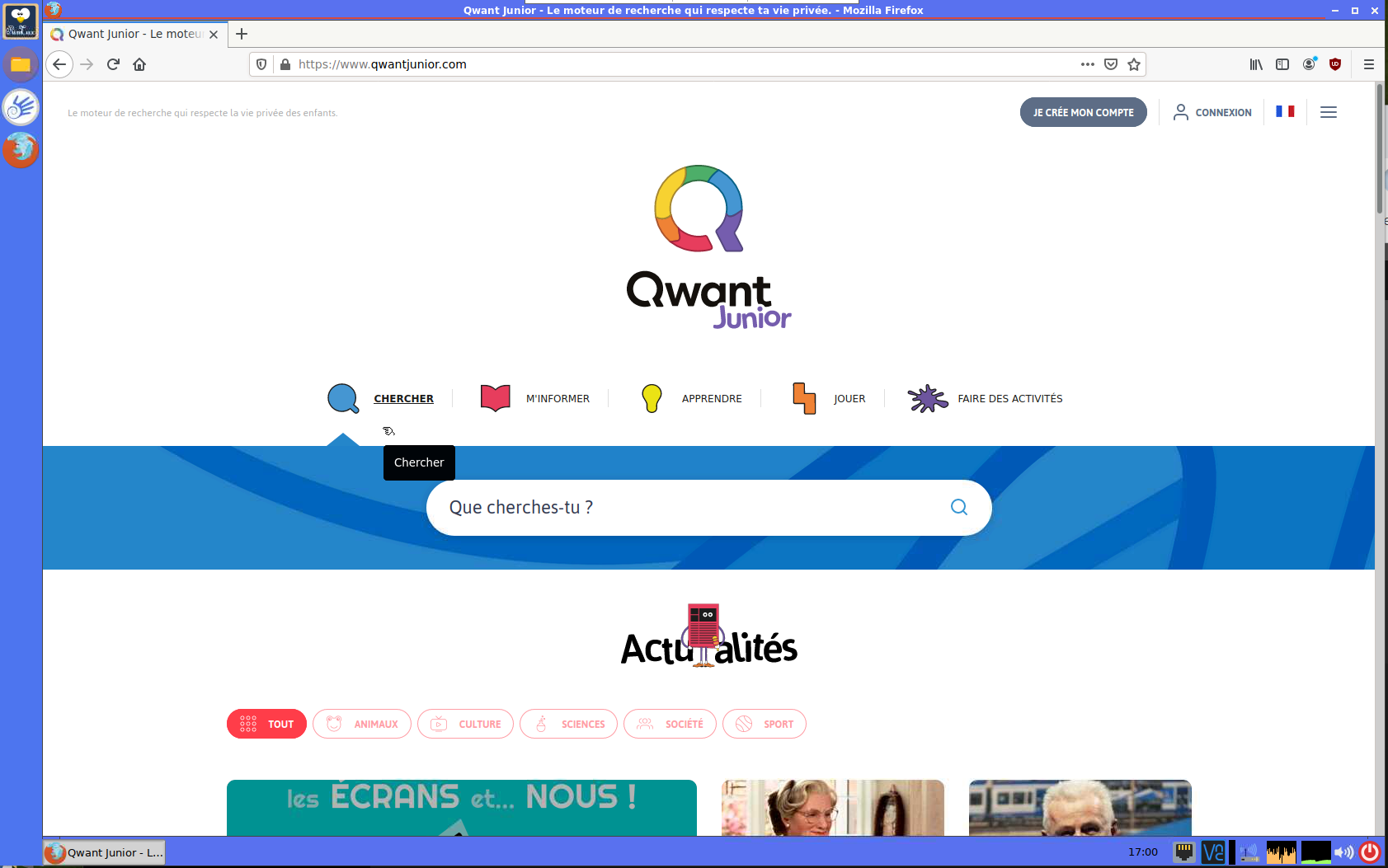Open page actions three-dot menu
Image resolution: width=1388 pixels, height=868 pixels.
[x=1088, y=64]
